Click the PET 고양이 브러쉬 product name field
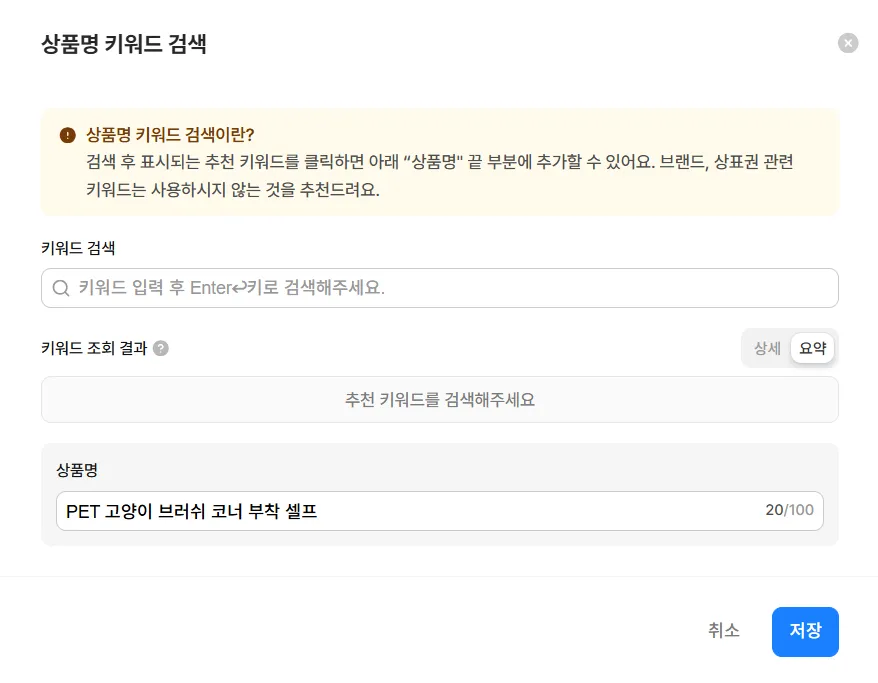 click(x=440, y=511)
